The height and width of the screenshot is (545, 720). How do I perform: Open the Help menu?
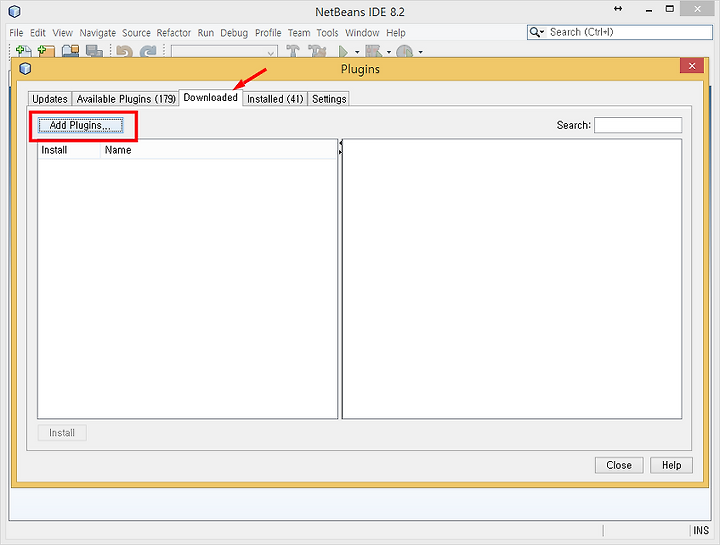click(x=396, y=33)
